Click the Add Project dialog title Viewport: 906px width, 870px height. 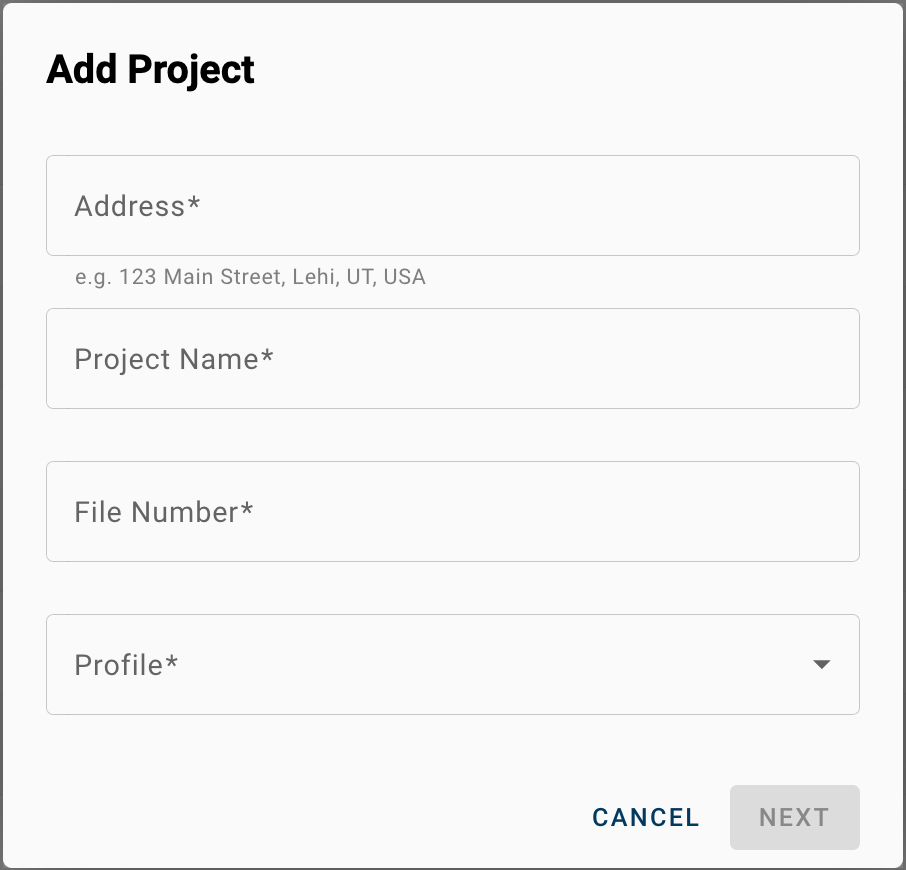(x=150, y=70)
